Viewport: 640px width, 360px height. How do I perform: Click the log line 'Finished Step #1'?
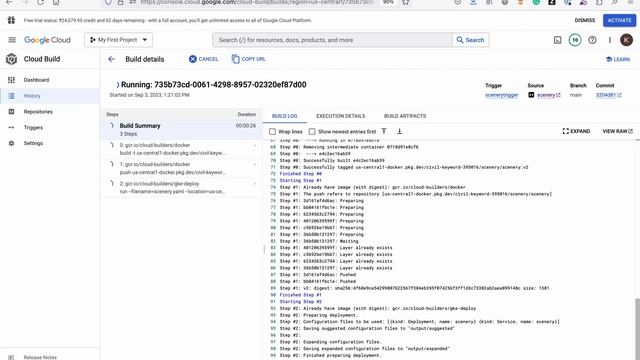[300, 295]
